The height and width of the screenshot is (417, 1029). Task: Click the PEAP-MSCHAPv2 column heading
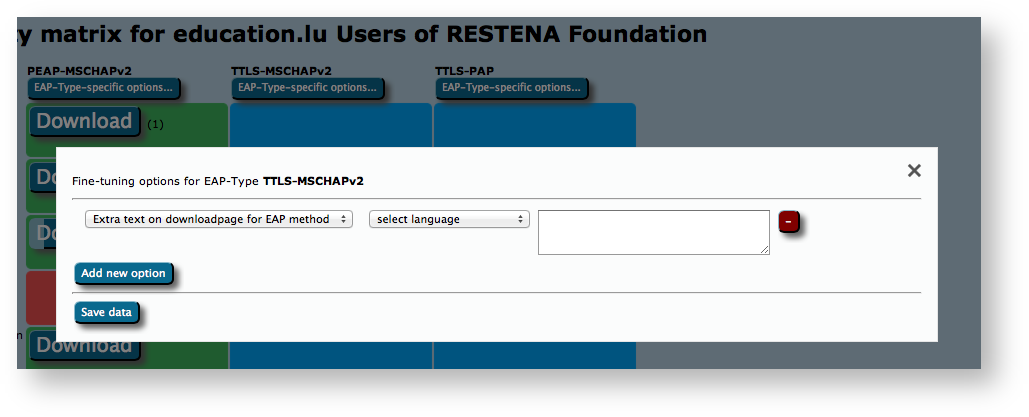point(82,71)
